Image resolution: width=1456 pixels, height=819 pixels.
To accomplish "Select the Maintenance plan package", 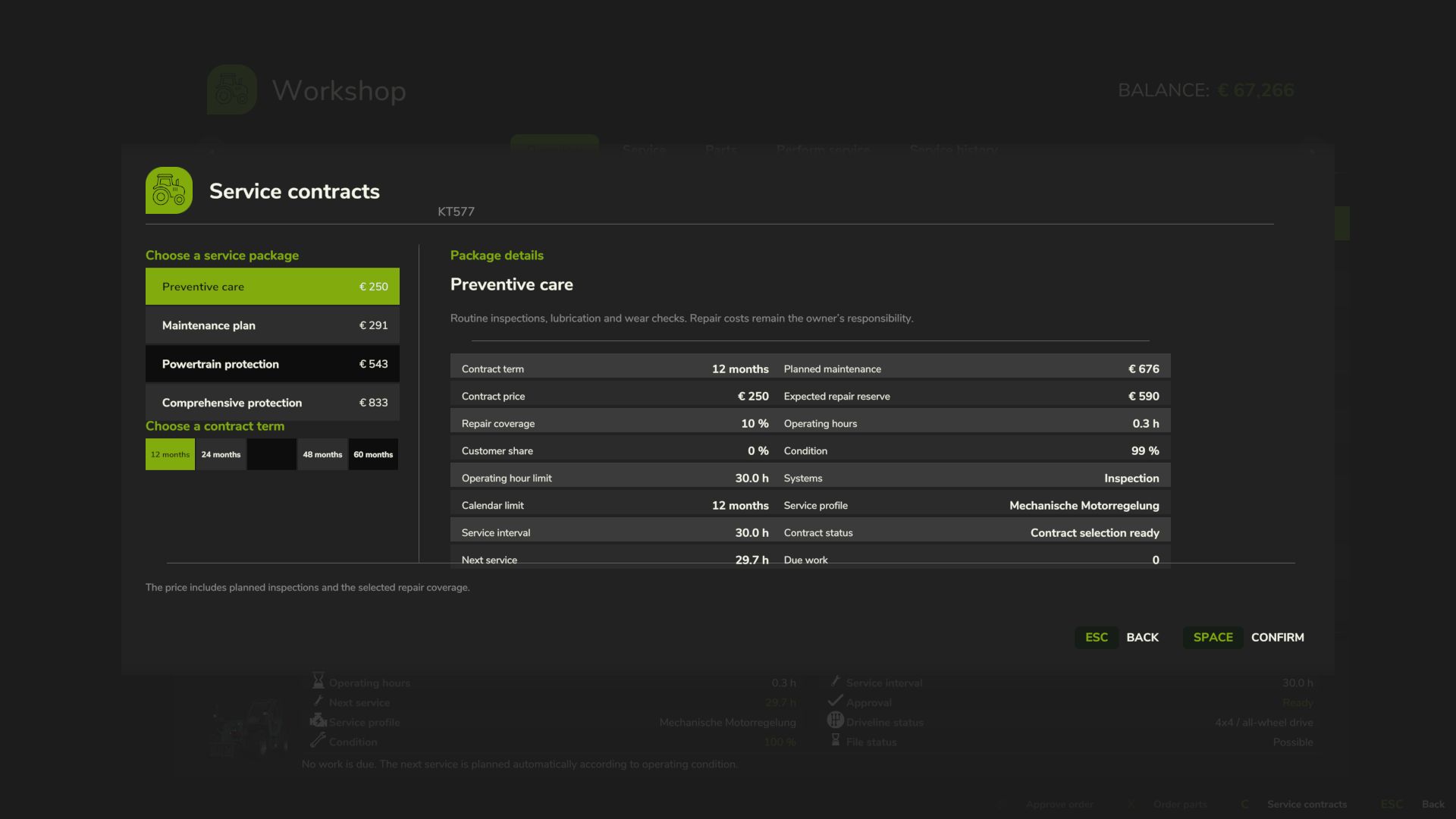I will tap(272, 325).
